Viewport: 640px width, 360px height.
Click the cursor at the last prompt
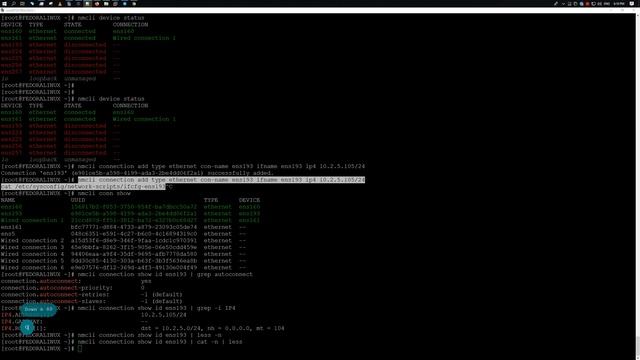tap(80, 349)
